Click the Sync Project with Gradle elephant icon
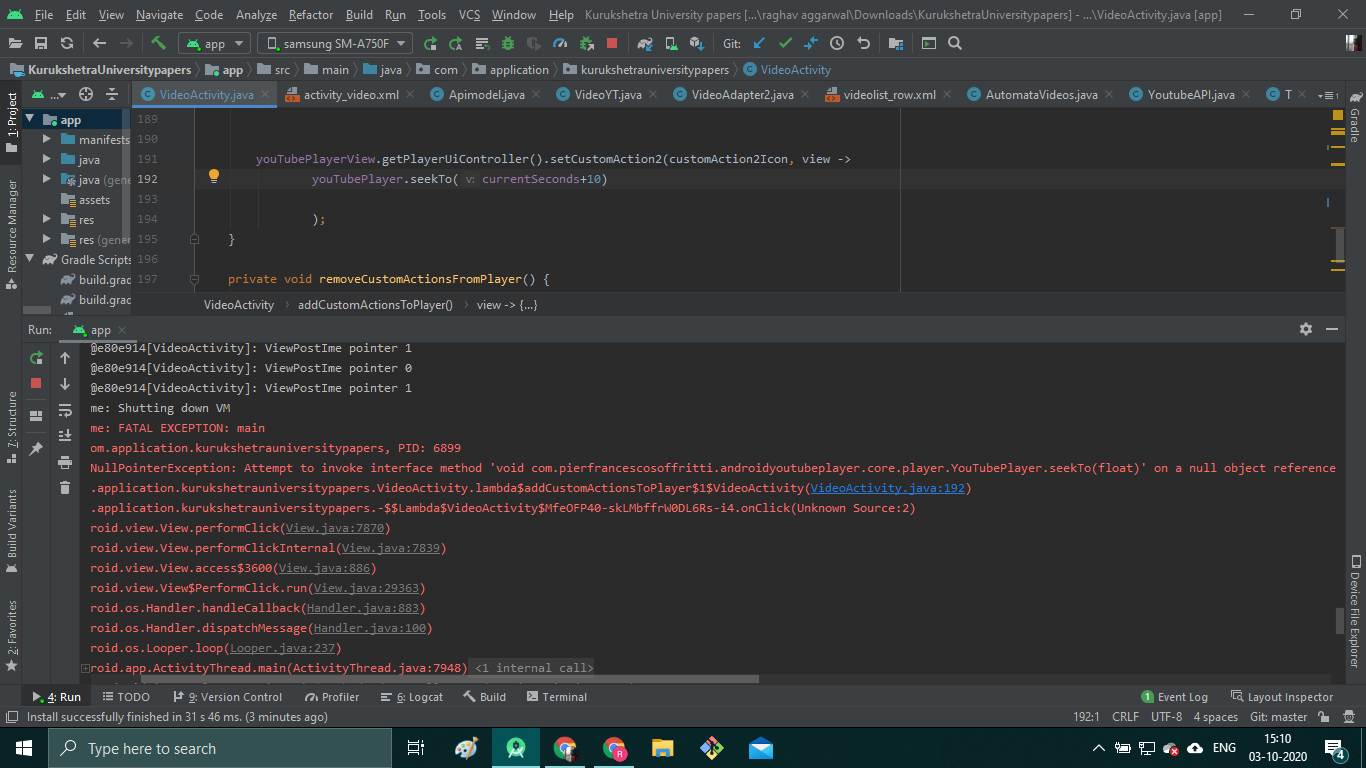This screenshot has height=768, width=1366. pyautogui.click(x=645, y=43)
